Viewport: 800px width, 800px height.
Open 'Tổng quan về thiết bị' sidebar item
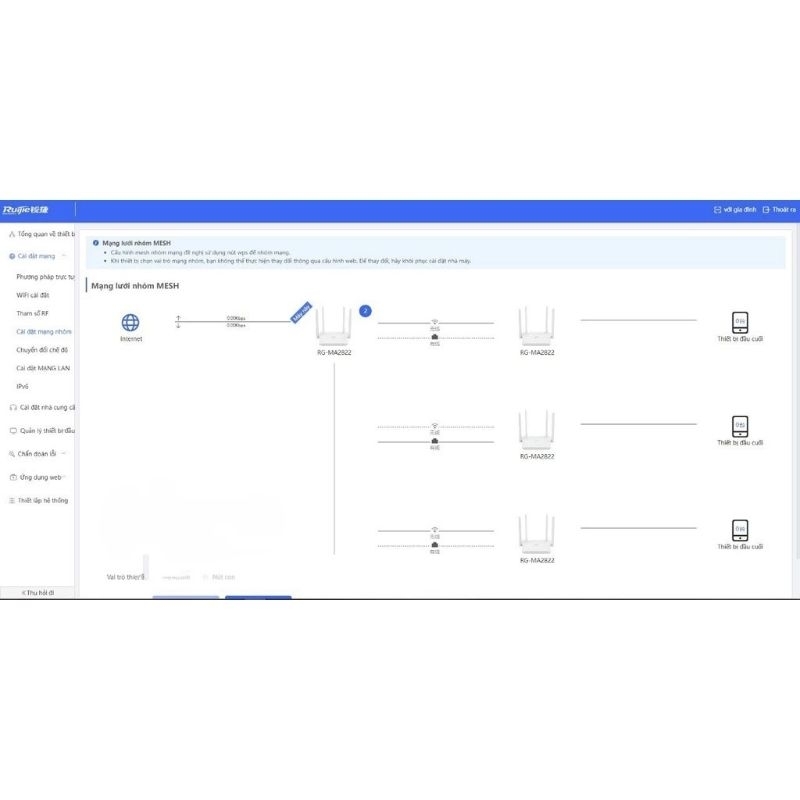pos(41,234)
